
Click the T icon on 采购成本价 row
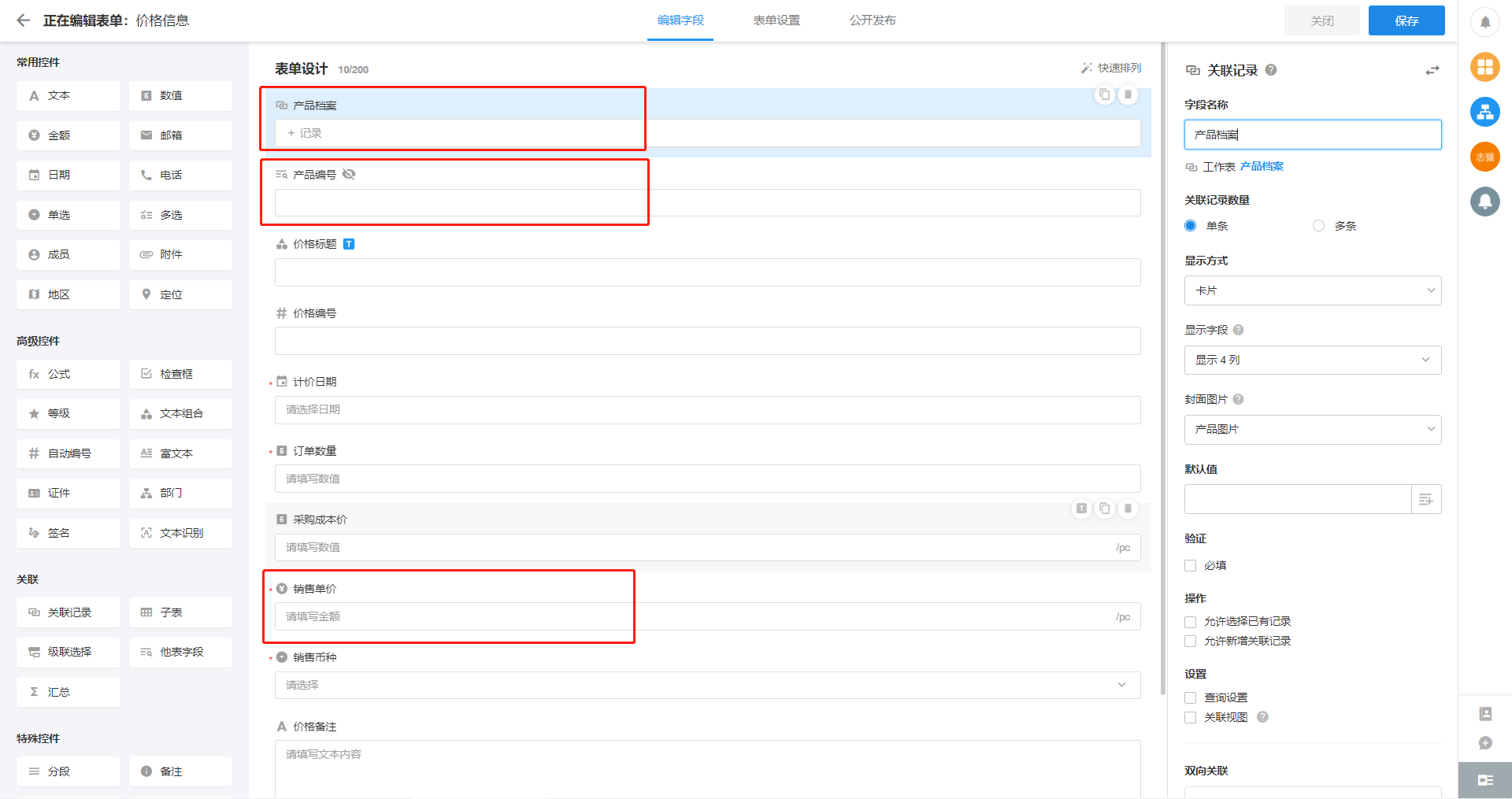(1082, 509)
